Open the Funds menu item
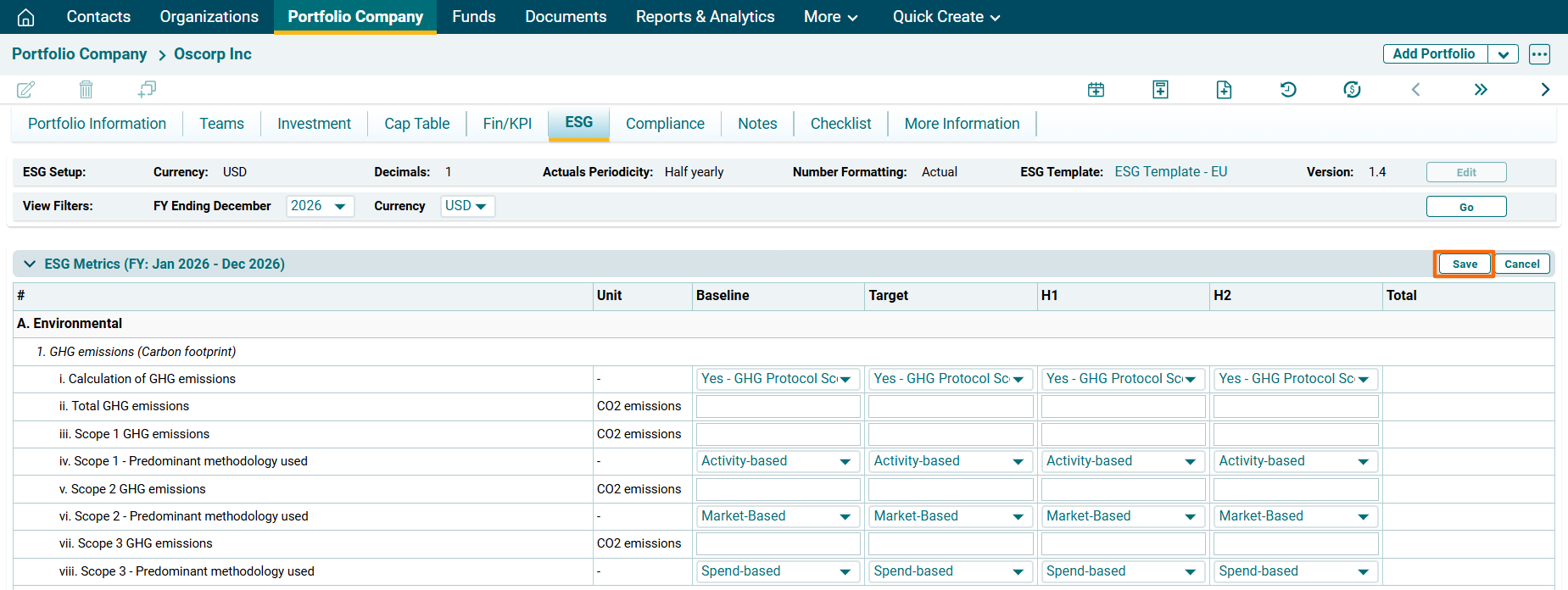Screen dimensions: 1568x590 point(473,17)
